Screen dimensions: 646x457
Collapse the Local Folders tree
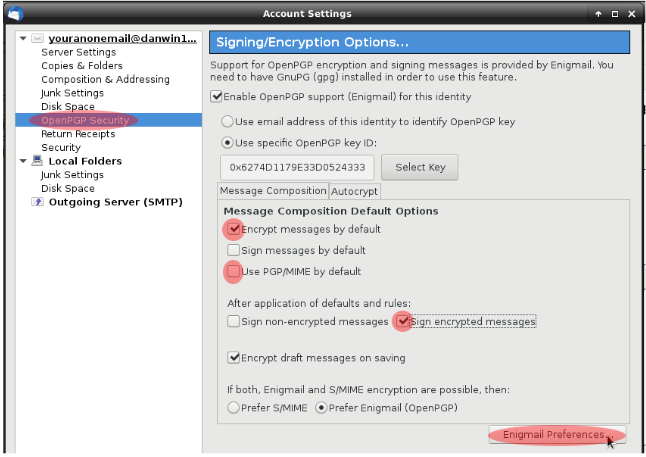click(x=23, y=160)
